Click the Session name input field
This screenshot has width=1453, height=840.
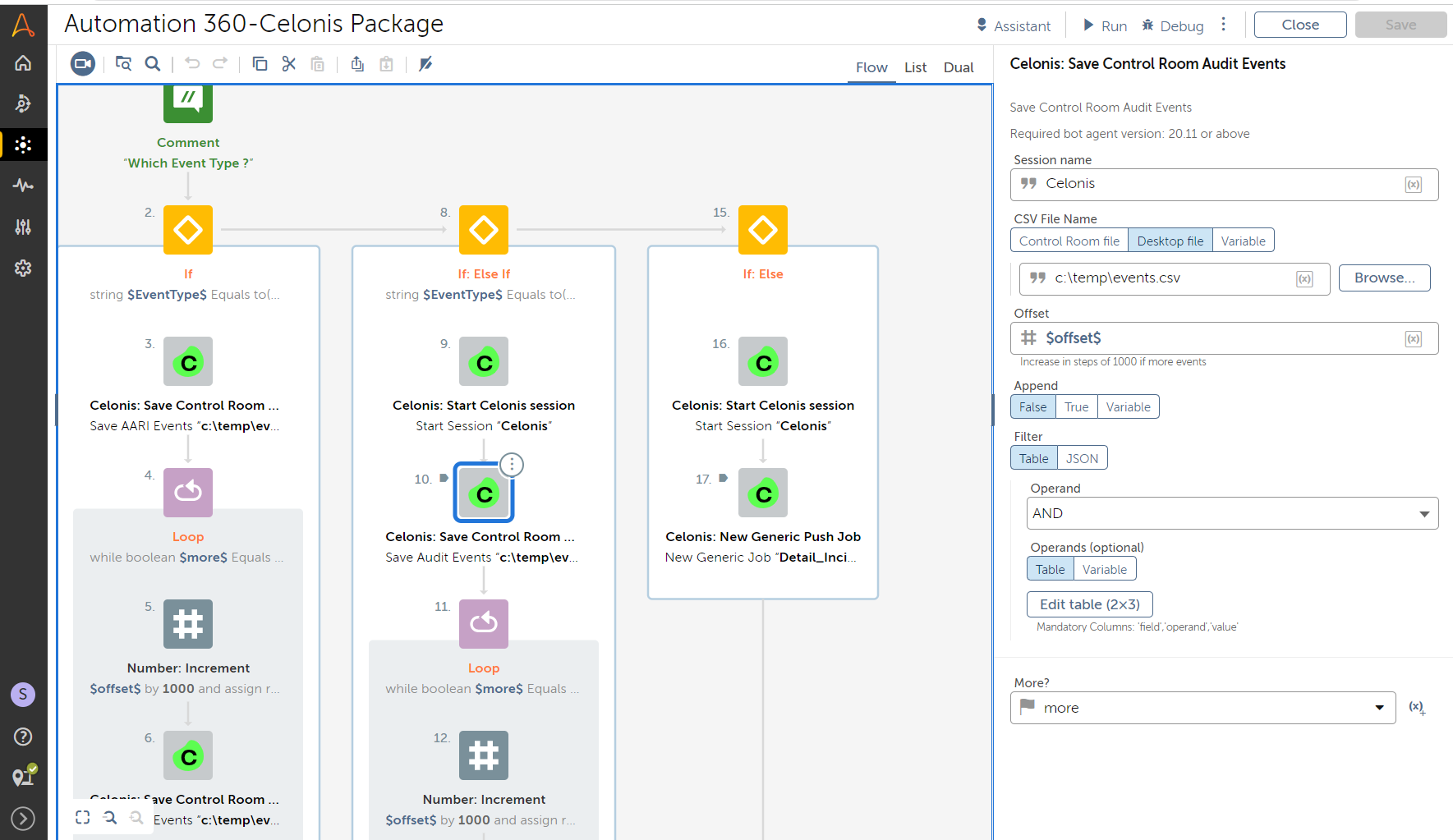coord(1207,184)
